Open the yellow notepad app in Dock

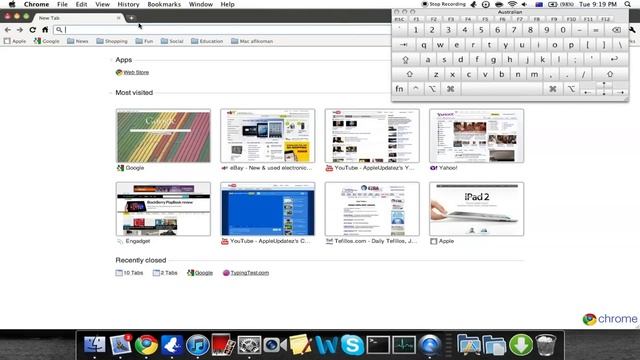(x=300, y=345)
